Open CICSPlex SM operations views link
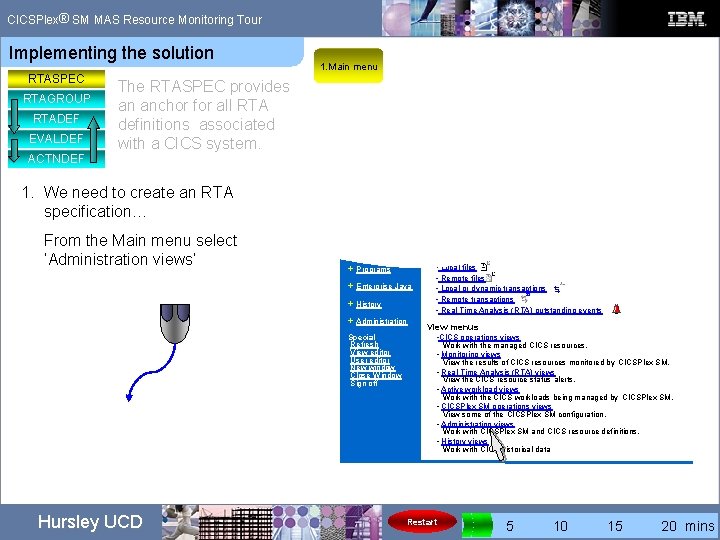This screenshot has height=540, width=720. tap(496, 406)
